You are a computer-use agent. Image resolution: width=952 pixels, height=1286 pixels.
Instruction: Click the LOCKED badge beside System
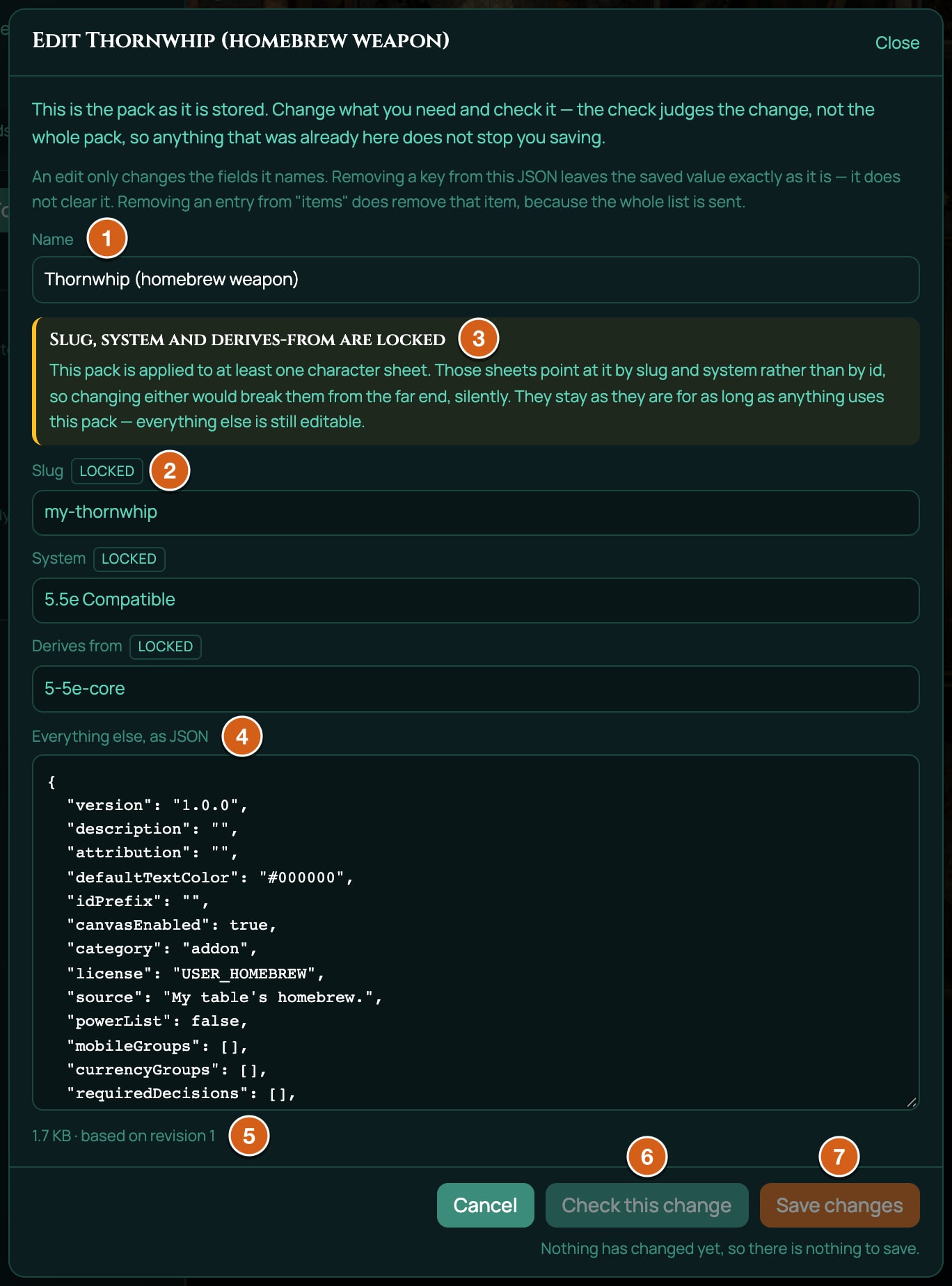(x=129, y=559)
